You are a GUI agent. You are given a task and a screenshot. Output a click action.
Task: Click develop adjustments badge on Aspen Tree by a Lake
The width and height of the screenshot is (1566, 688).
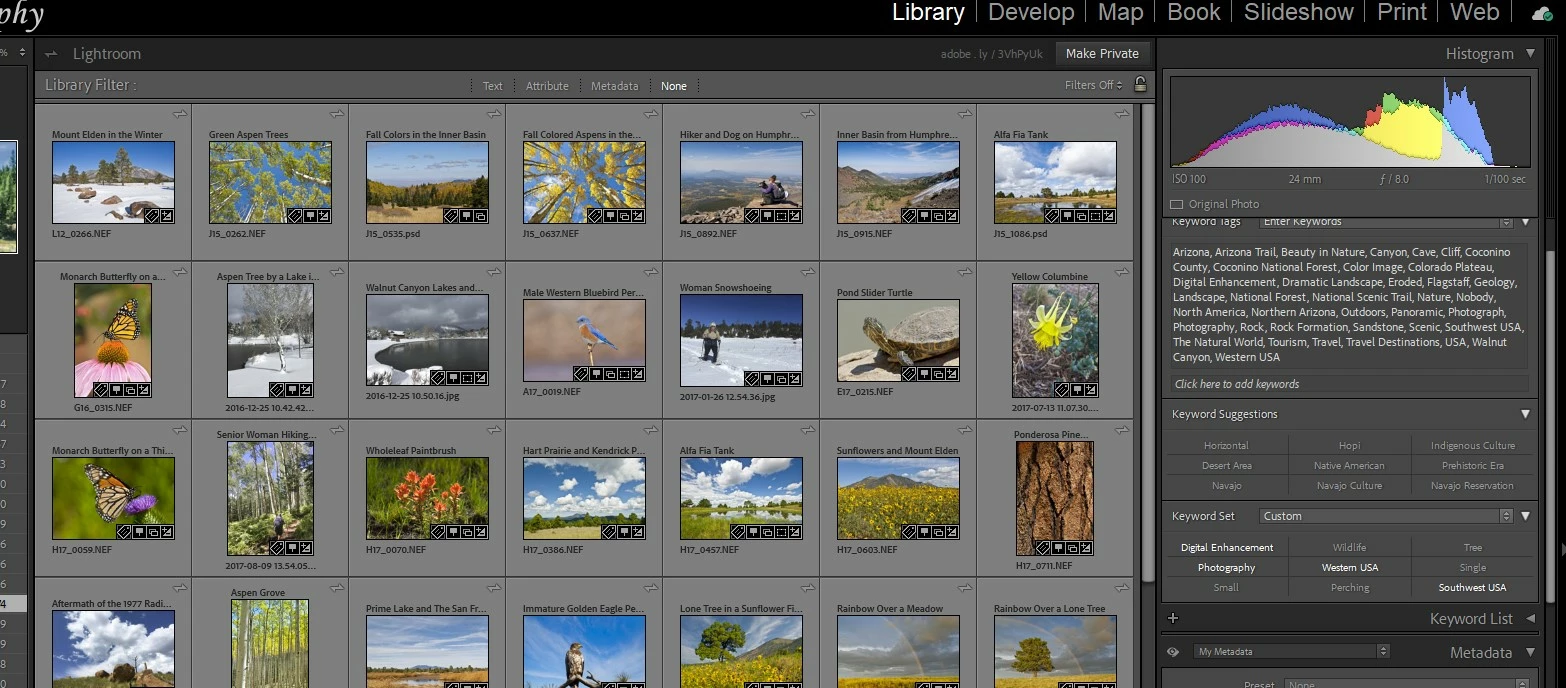[306, 390]
